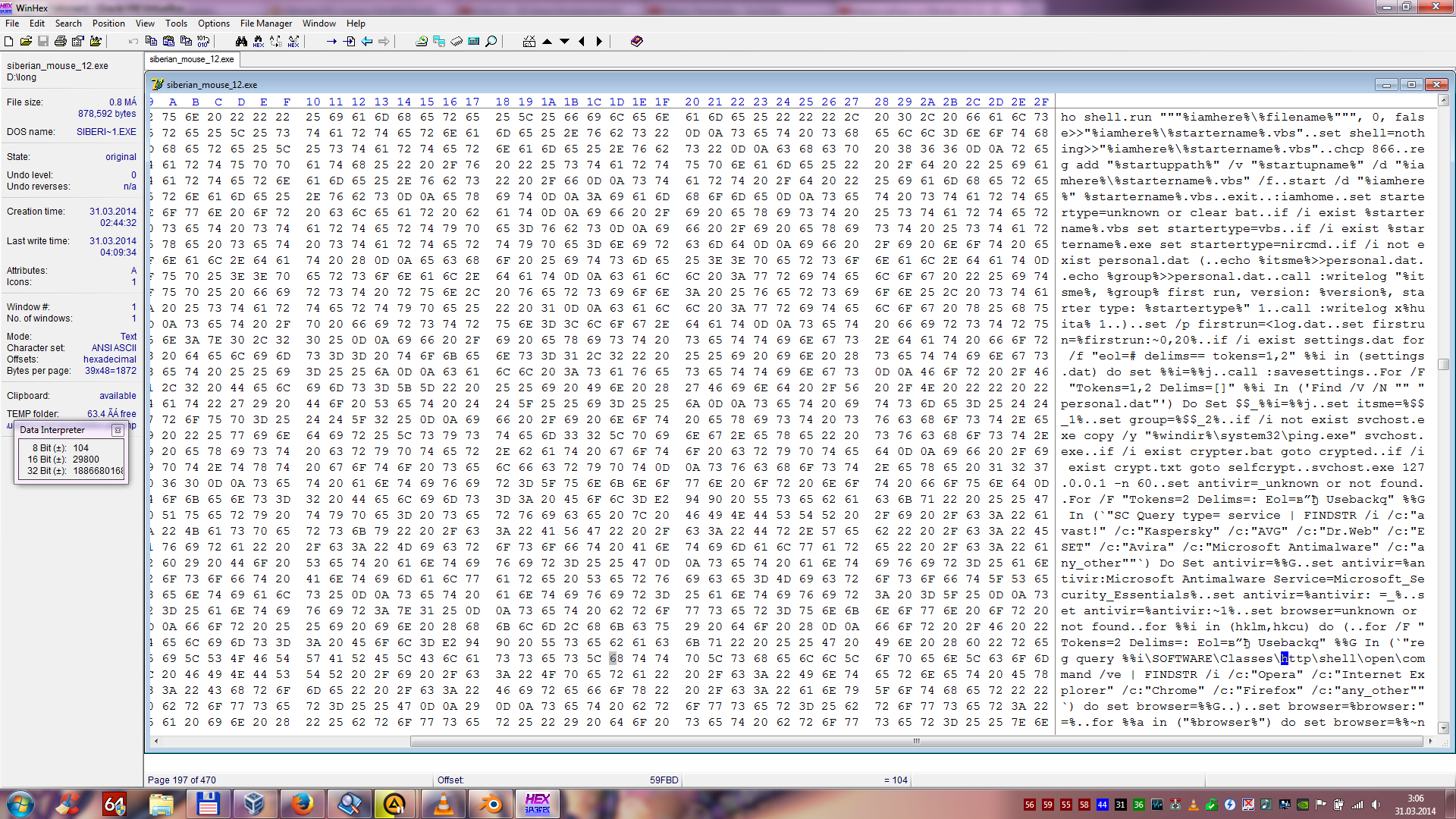Click ANSI ASCII character set value
The width and height of the screenshot is (1456, 819).
coord(114,348)
